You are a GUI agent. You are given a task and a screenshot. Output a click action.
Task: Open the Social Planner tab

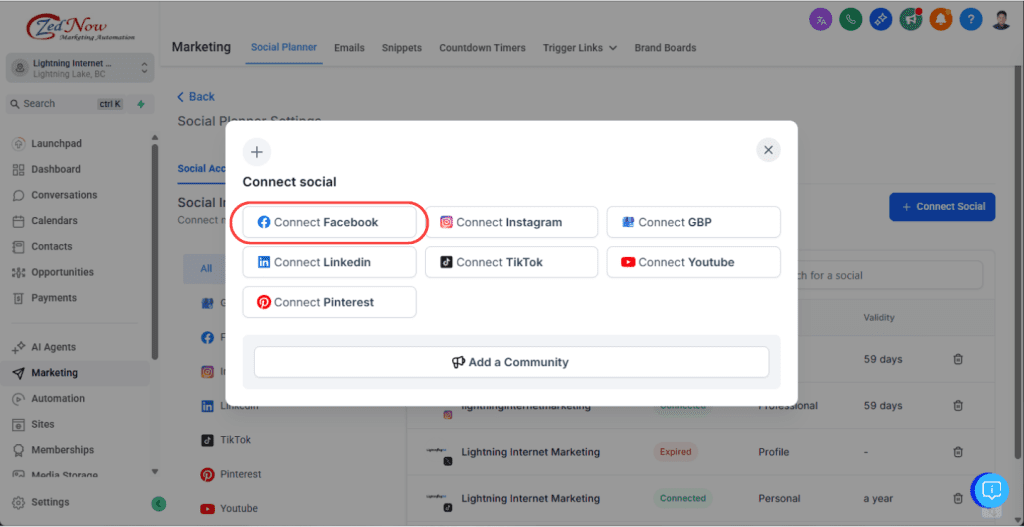tap(284, 47)
